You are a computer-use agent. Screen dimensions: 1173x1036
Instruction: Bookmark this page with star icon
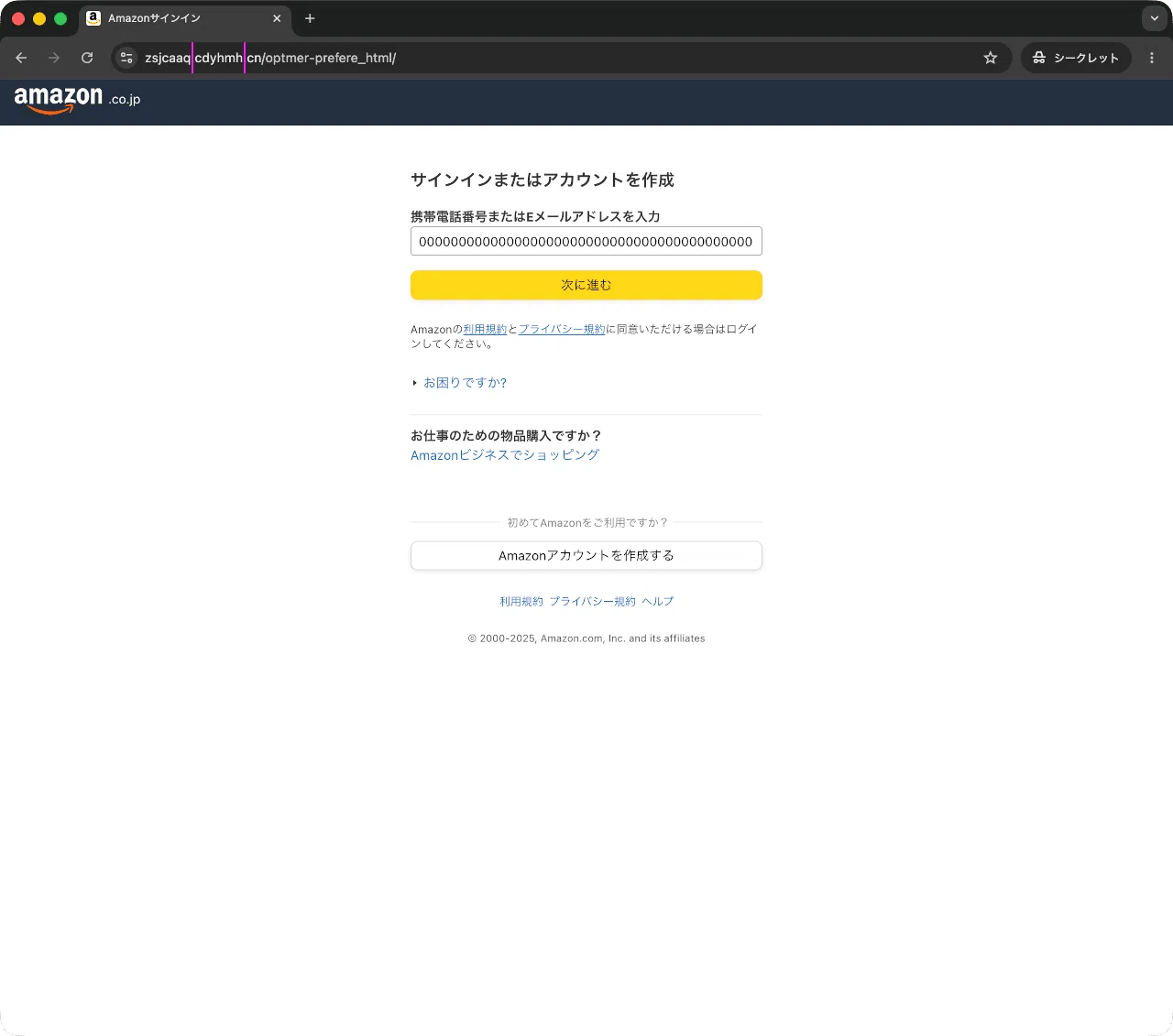click(991, 58)
